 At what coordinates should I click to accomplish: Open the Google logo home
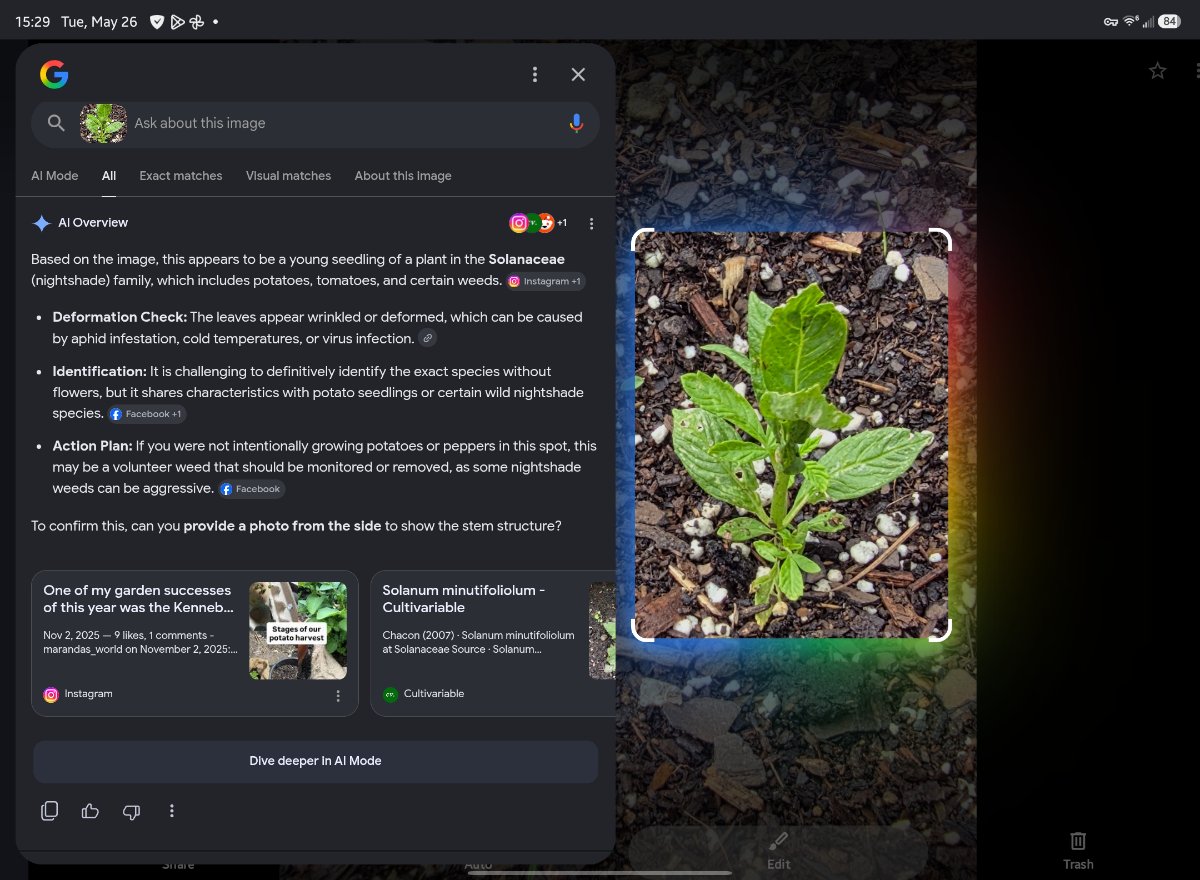54,74
